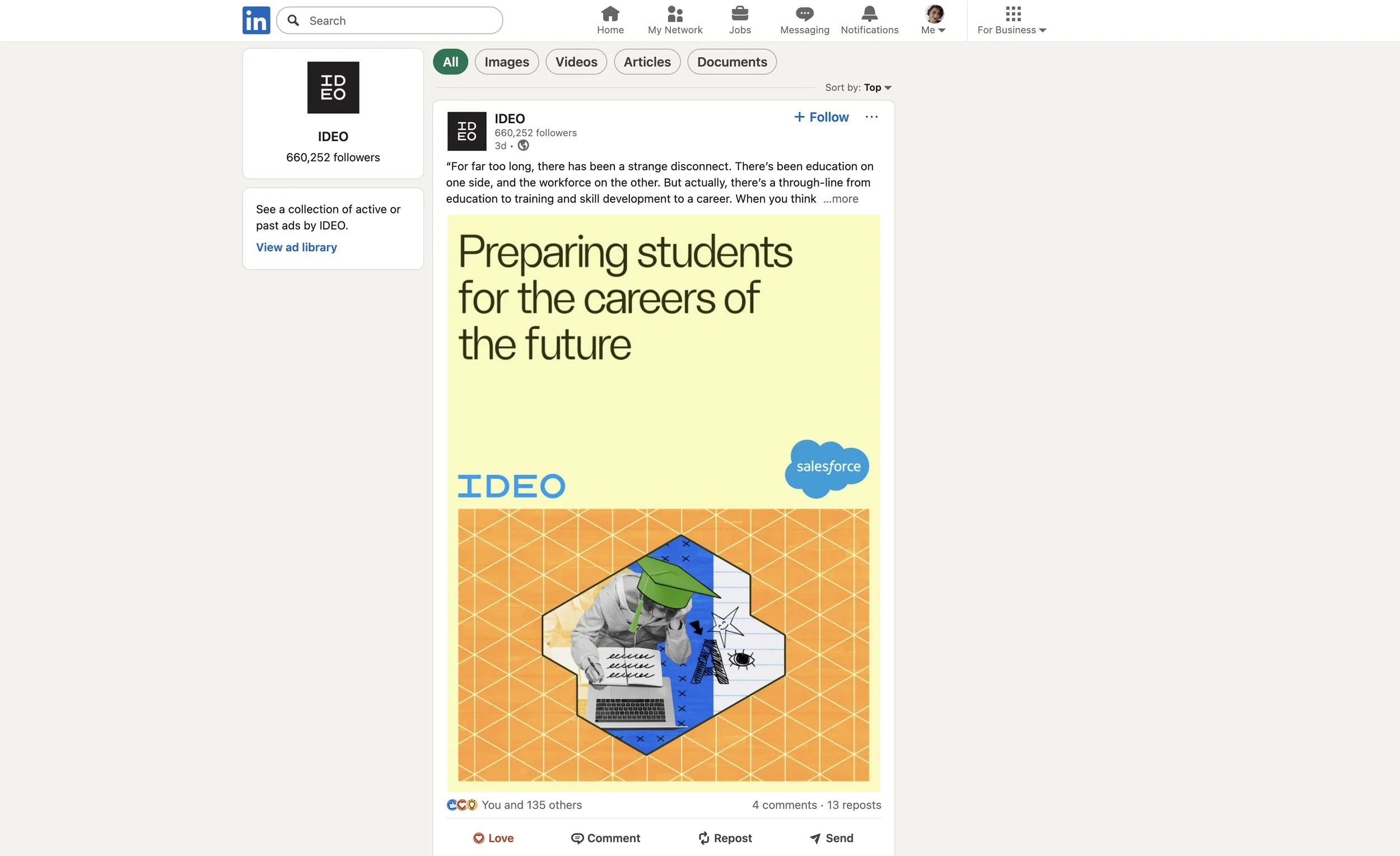The width and height of the screenshot is (1400, 856).
Task: Open the Me profile dropdown
Action: (x=934, y=21)
